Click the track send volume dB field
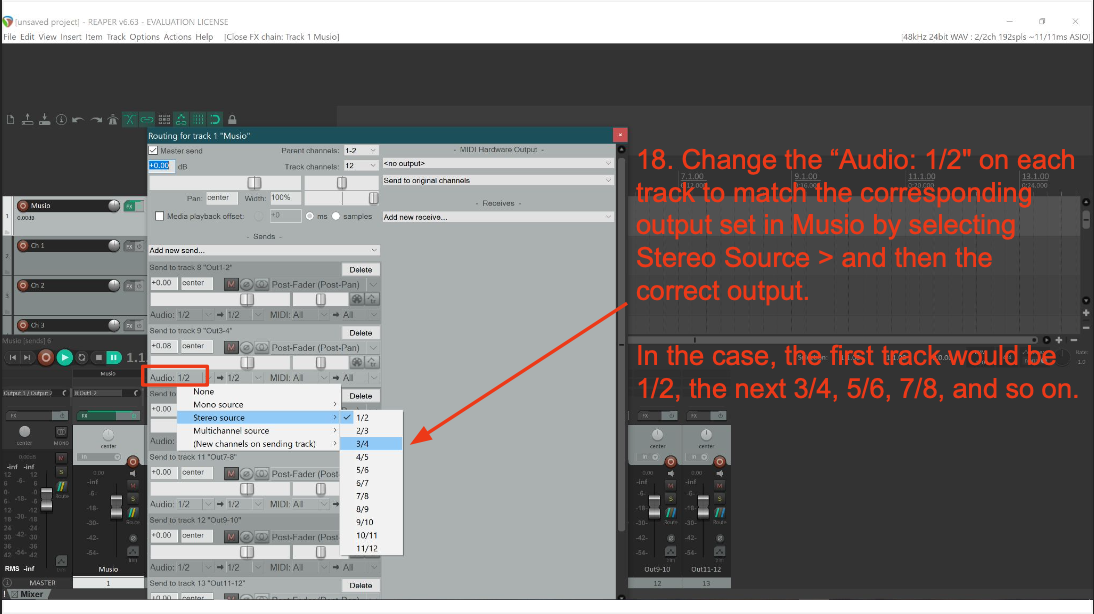Viewport: 1094px width, 614px height. click(x=160, y=166)
